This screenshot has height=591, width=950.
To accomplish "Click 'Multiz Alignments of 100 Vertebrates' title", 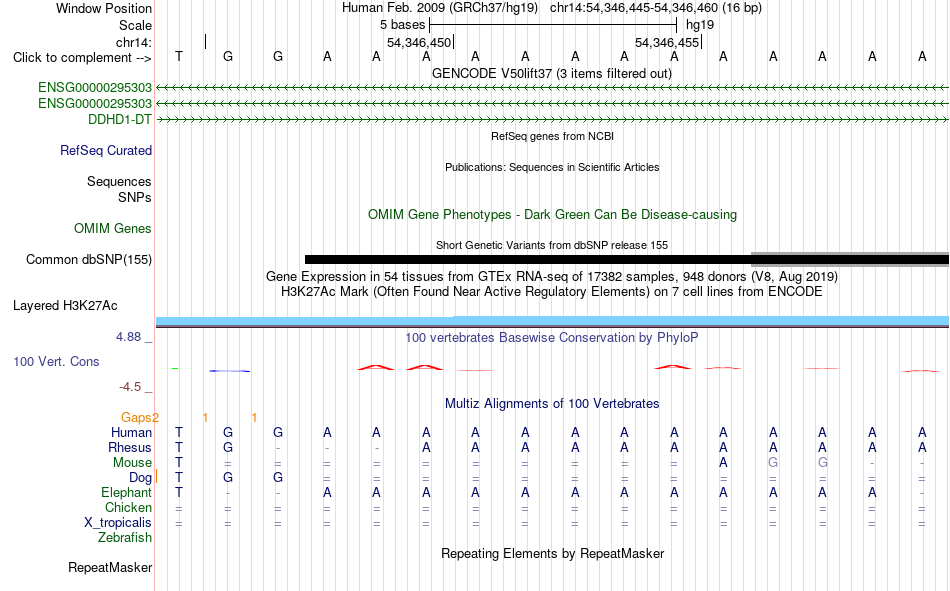I will click(552, 404).
